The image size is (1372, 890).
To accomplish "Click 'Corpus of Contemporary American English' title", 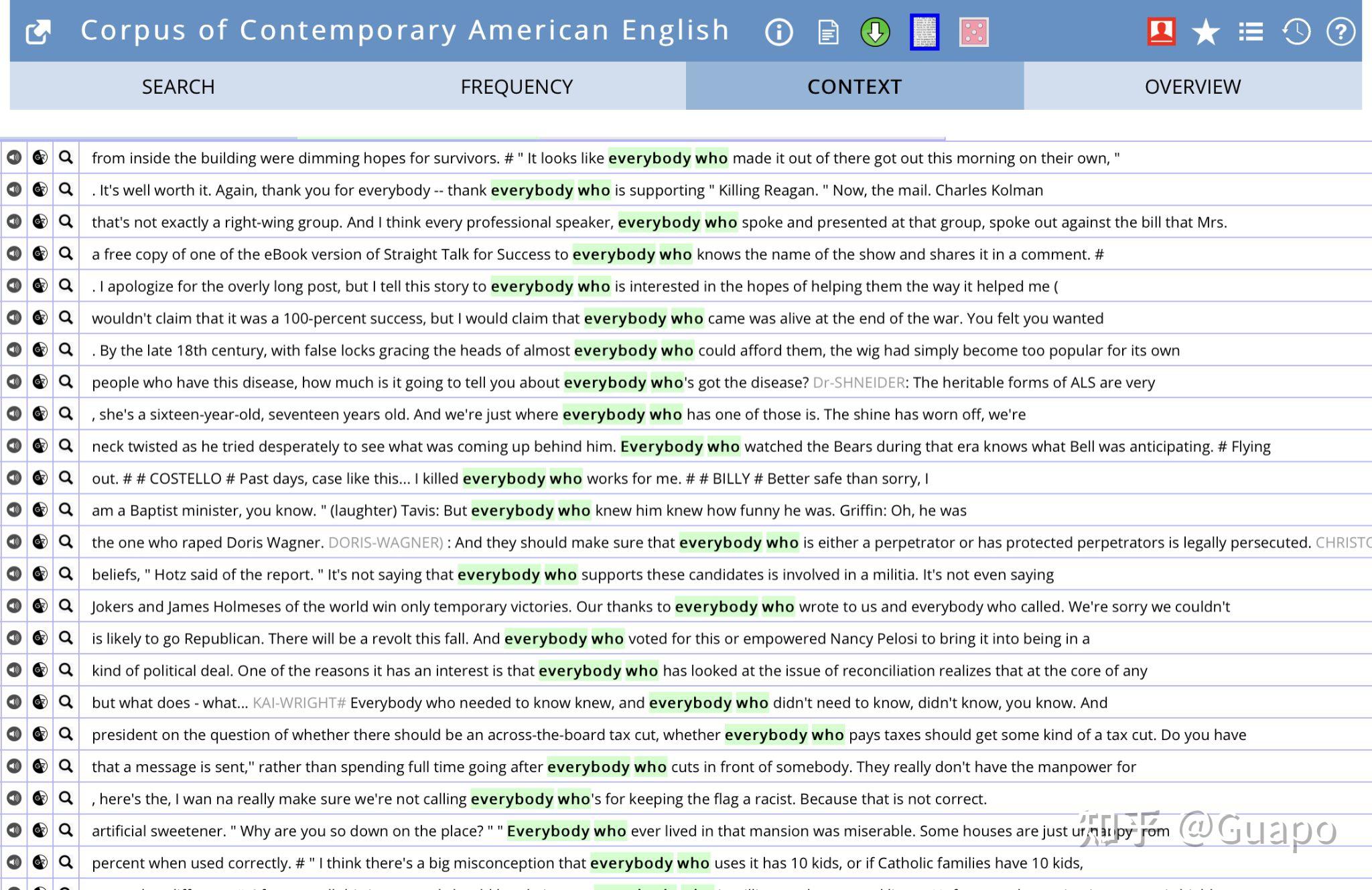I will [x=405, y=30].
